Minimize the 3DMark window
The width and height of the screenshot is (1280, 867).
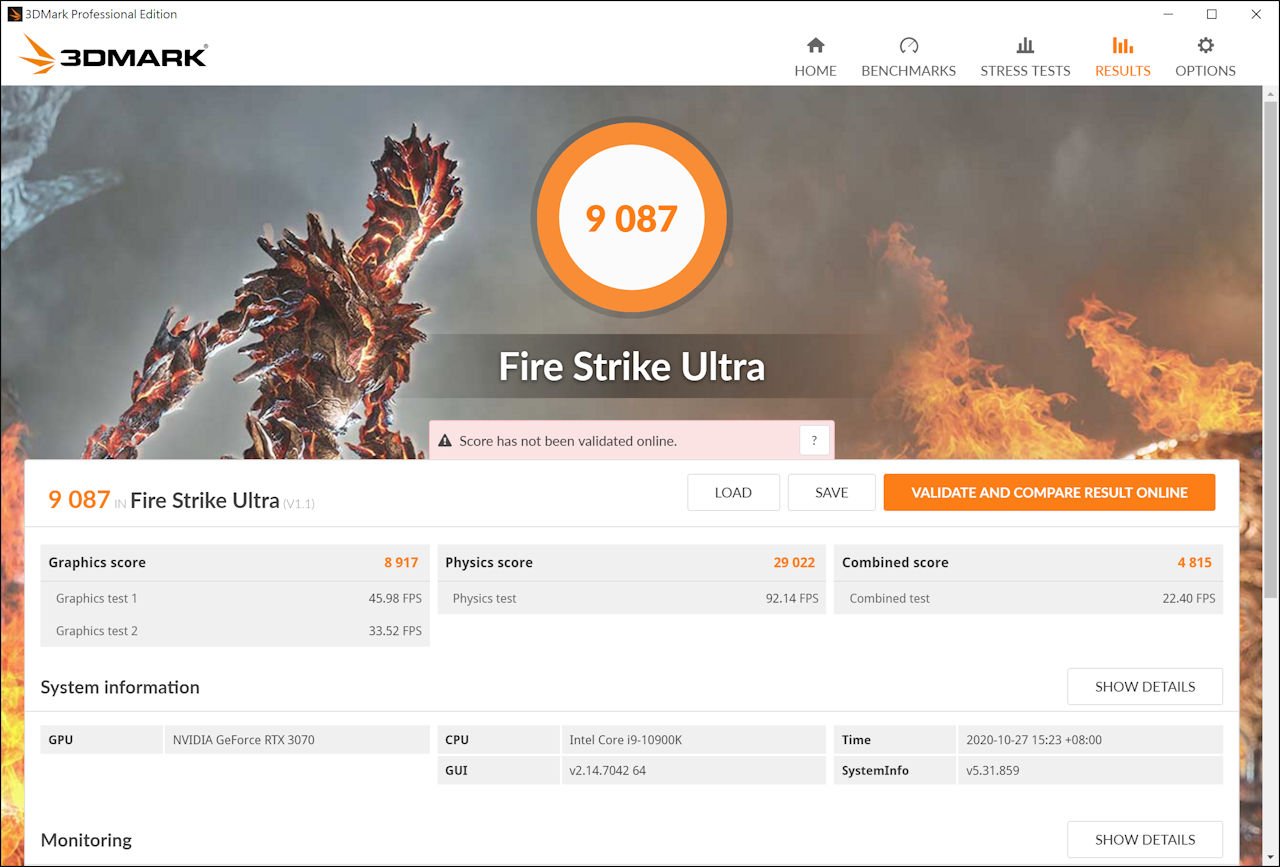pos(1168,14)
